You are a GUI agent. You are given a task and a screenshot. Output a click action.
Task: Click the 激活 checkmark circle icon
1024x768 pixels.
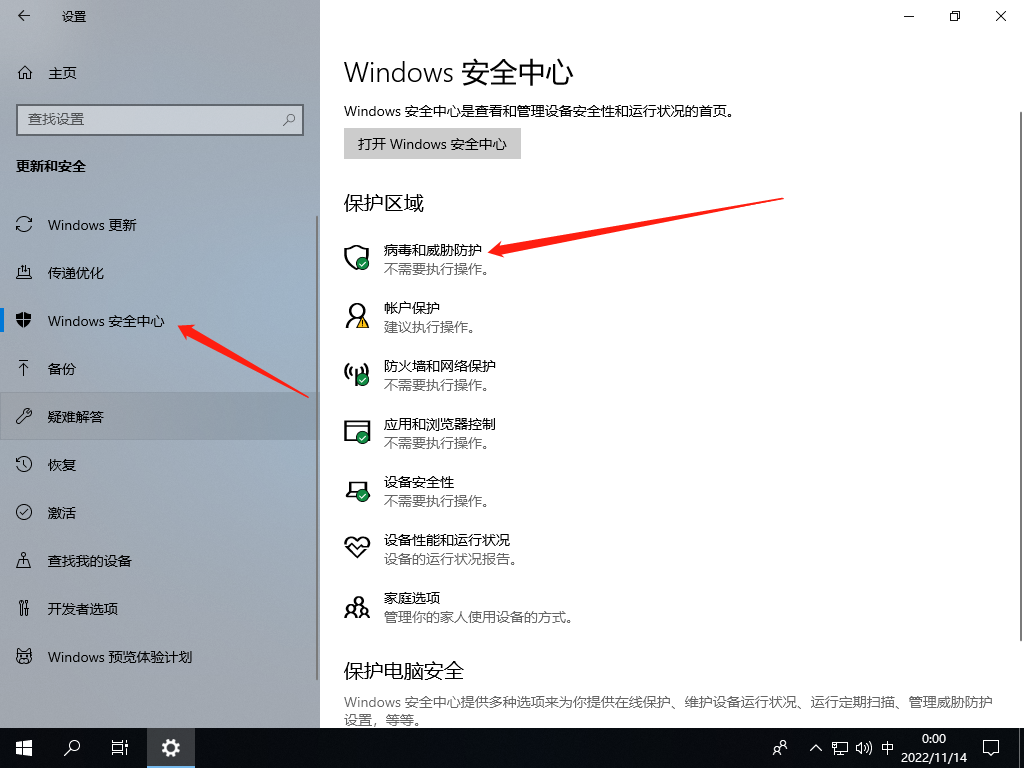(x=24, y=512)
